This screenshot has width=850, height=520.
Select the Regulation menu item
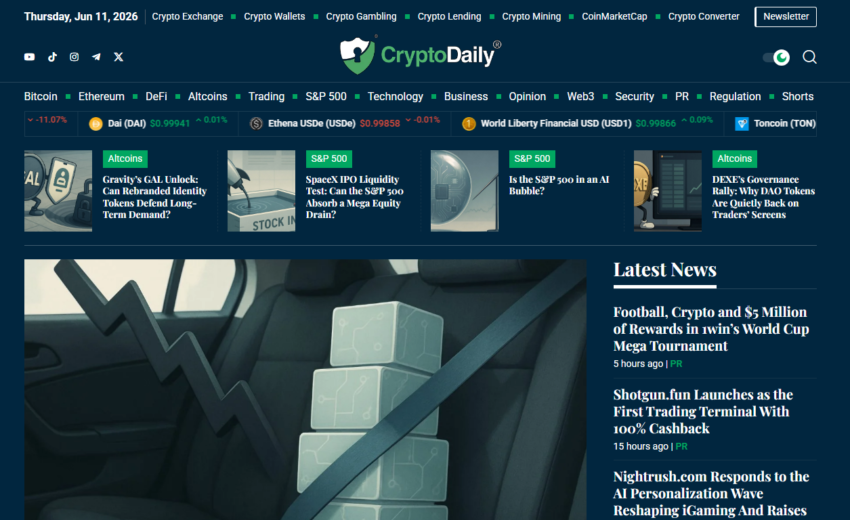point(735,97)
